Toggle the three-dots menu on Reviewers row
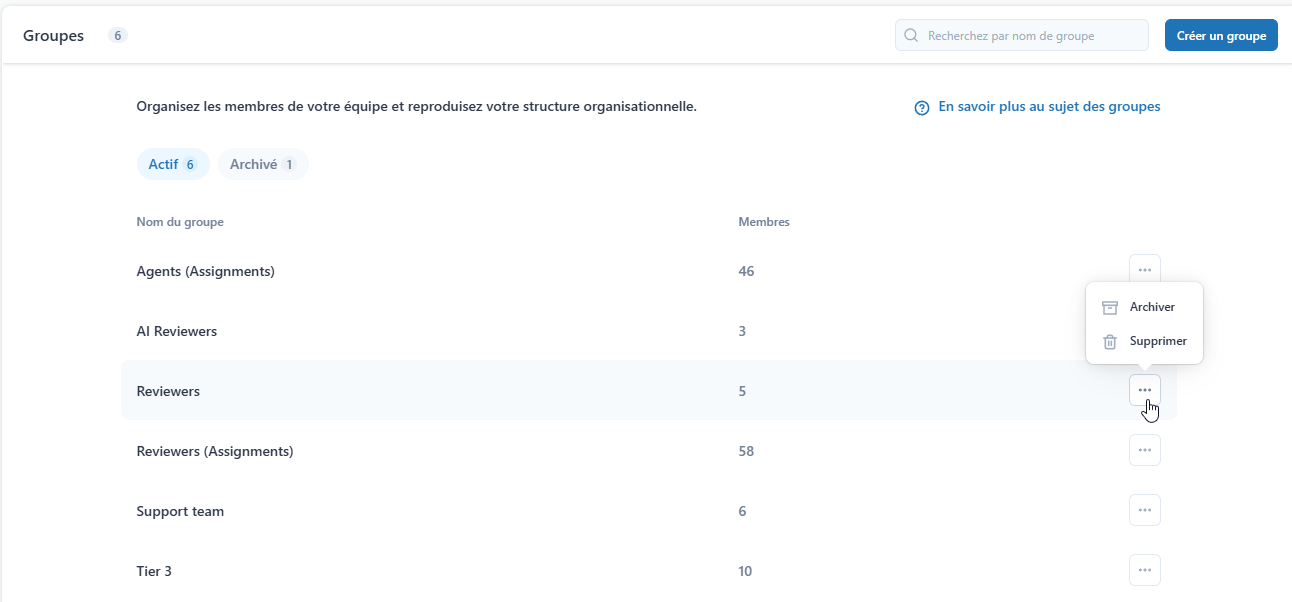Viewport: 1292px width, 602px height. coord(1145,390)
